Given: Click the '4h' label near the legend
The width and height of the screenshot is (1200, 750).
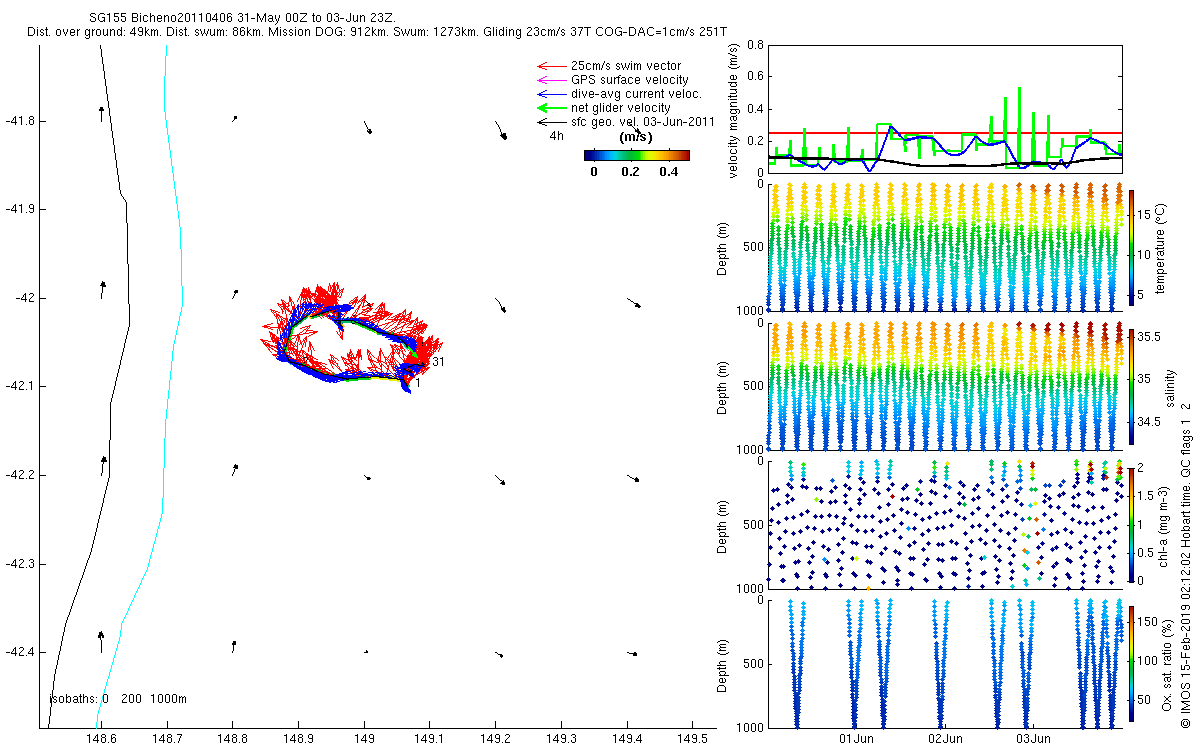Looking at the screenshot, I should [x=557, y=137].
